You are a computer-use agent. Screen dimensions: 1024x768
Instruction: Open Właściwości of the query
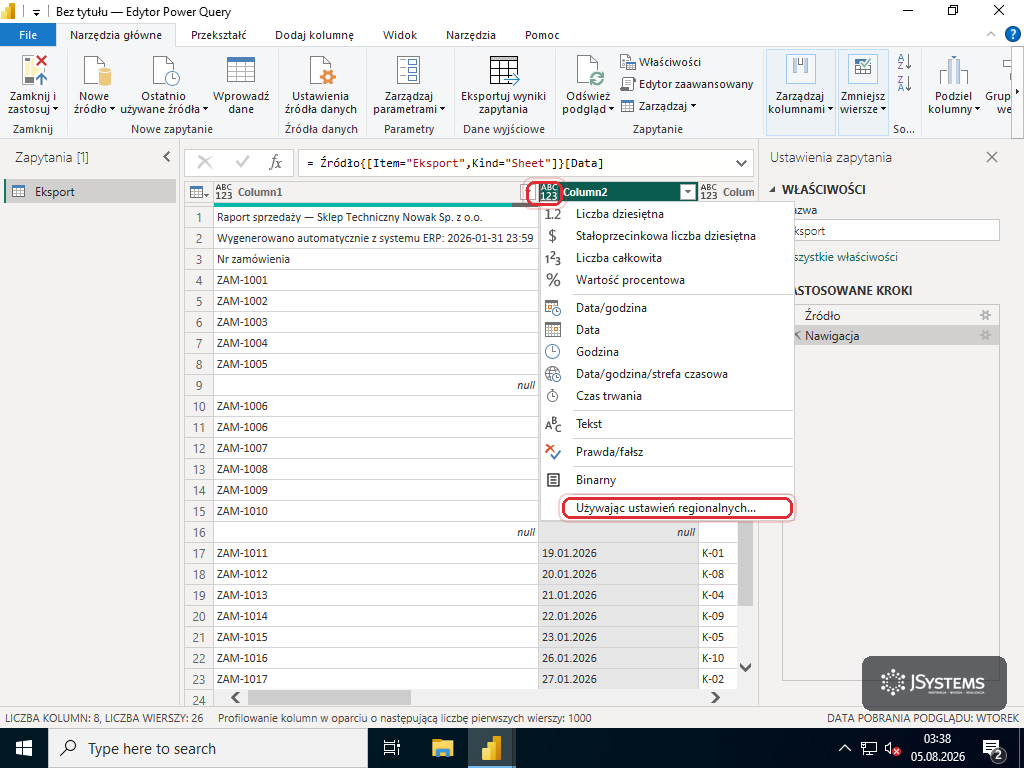click(660, 62)
